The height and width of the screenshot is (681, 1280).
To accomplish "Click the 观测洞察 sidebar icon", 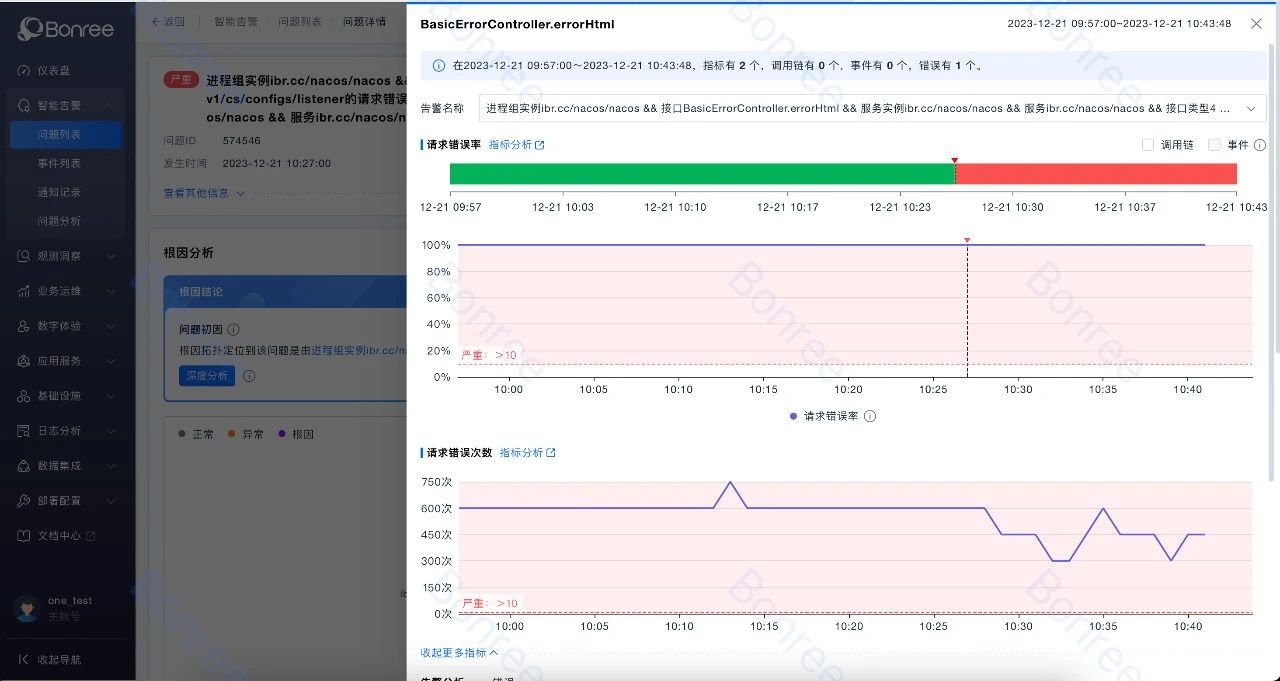I will (x=24, y=256).
